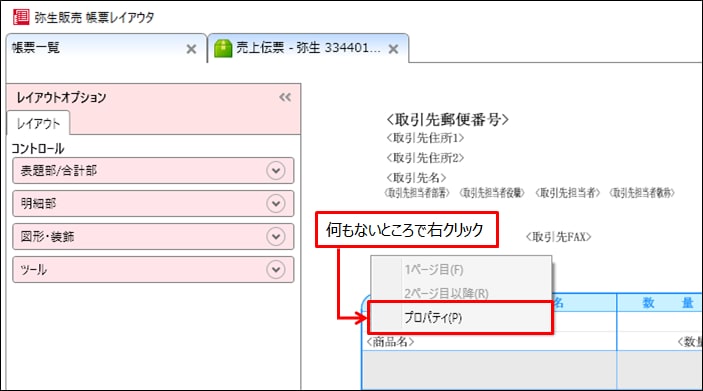
Task: Select the <取引先郵便番号> field
Action: [447, 119]
